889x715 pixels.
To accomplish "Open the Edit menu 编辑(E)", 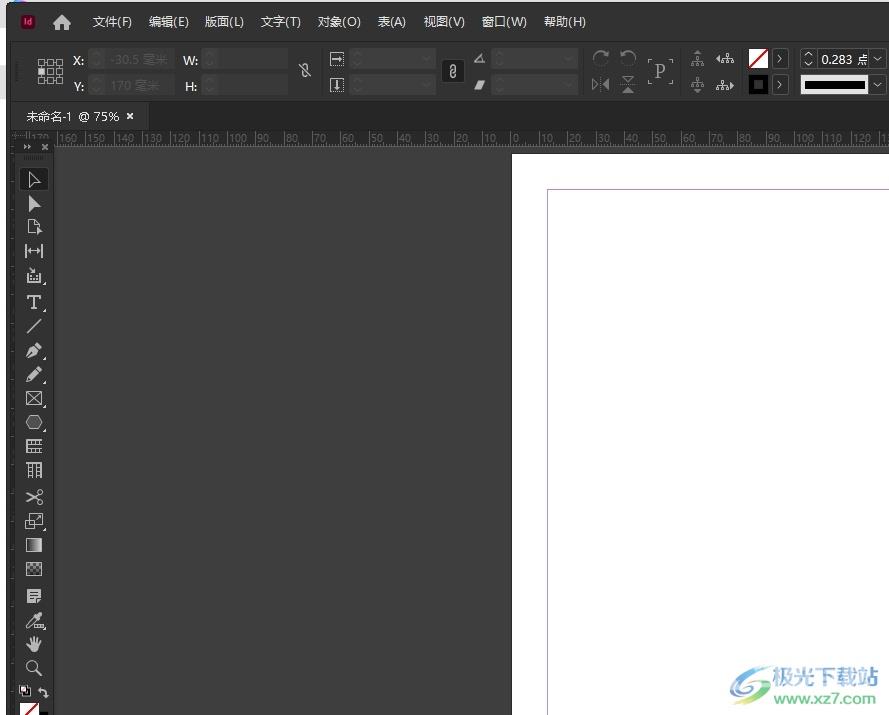I will [x=168, y=22].
